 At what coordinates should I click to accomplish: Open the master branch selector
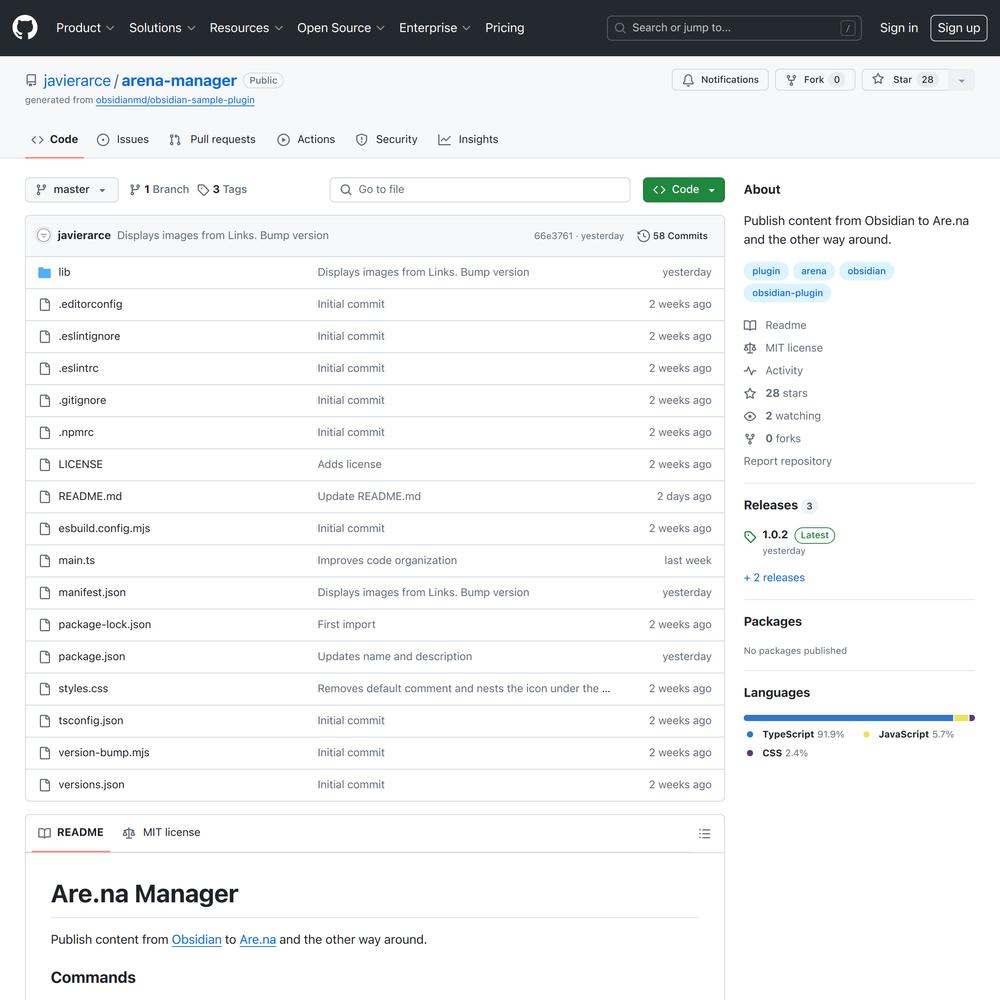pyautogui.click(x=71, y=189)
